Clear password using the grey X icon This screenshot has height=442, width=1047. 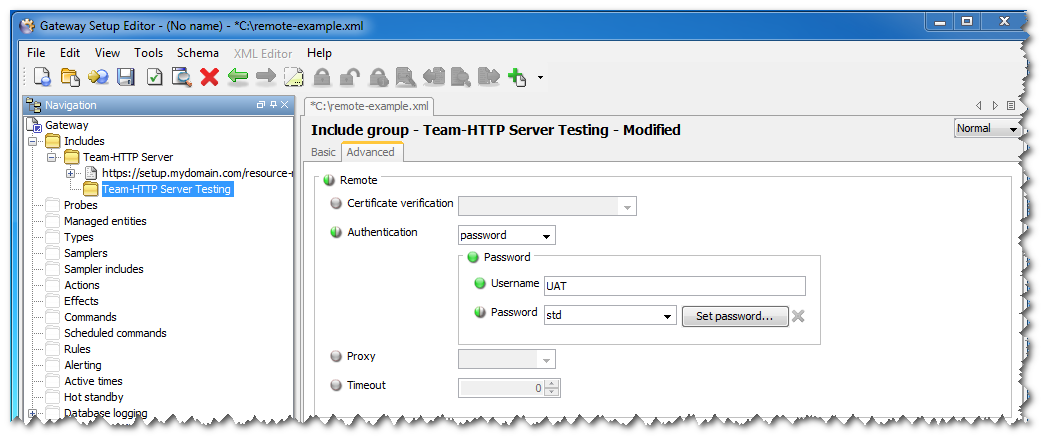coord(798,316)
